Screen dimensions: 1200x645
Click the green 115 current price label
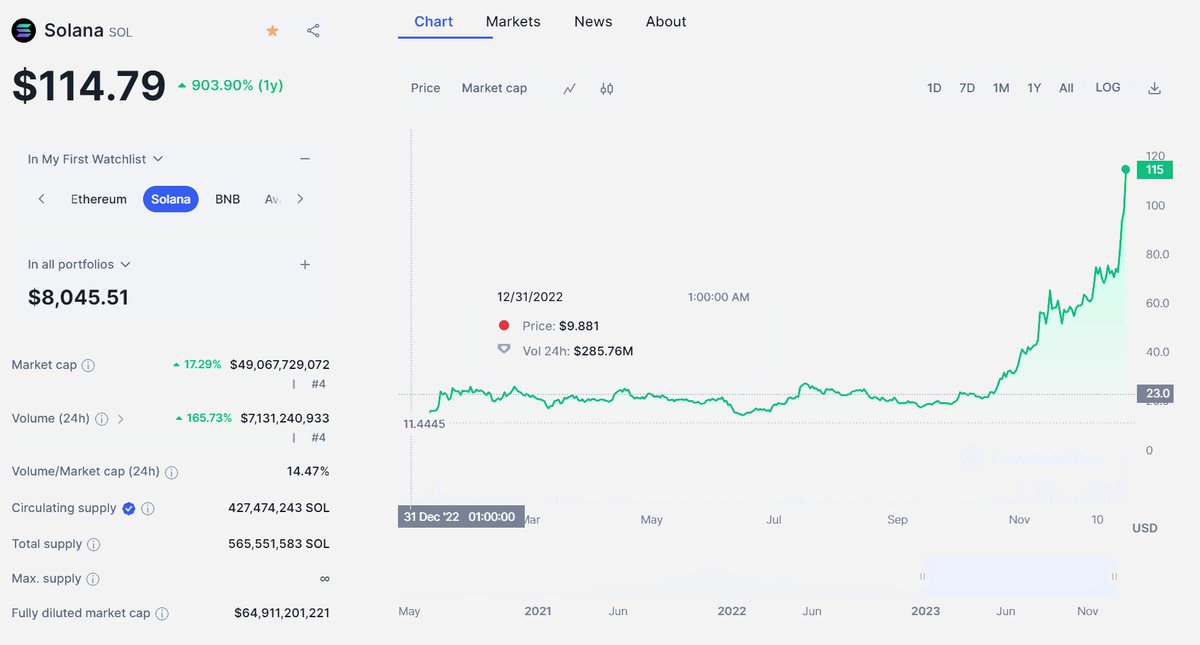click(x=1154, y=170)
